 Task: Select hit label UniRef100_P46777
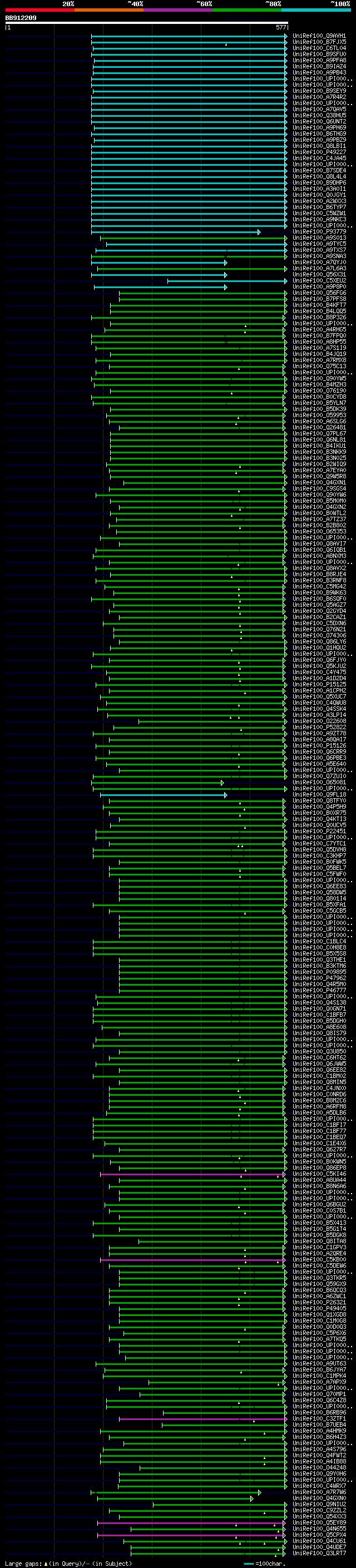point(319,990)
